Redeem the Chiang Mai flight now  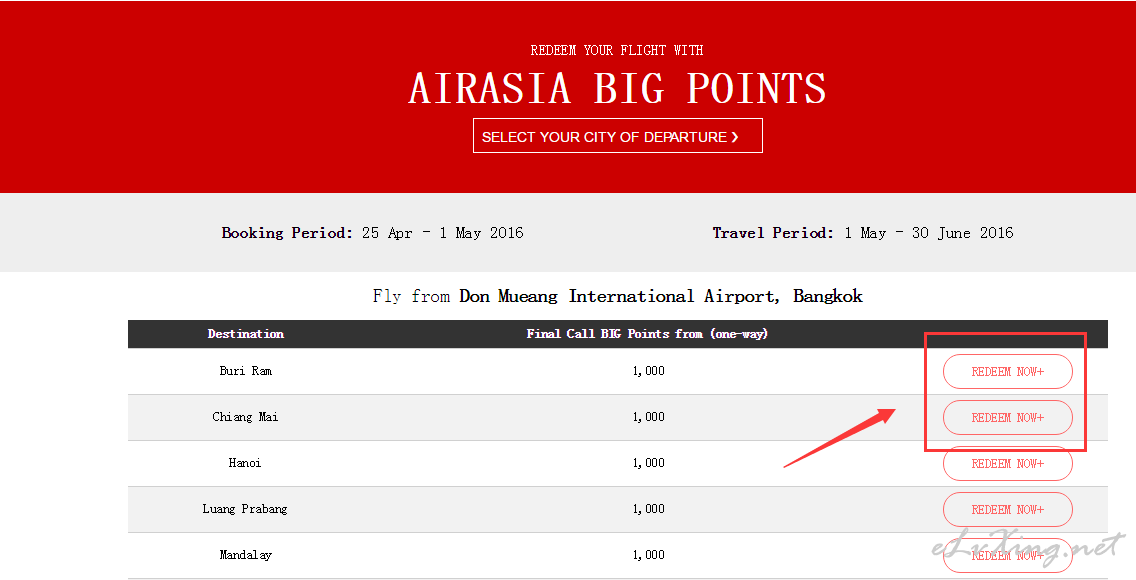coord(1007,418)
